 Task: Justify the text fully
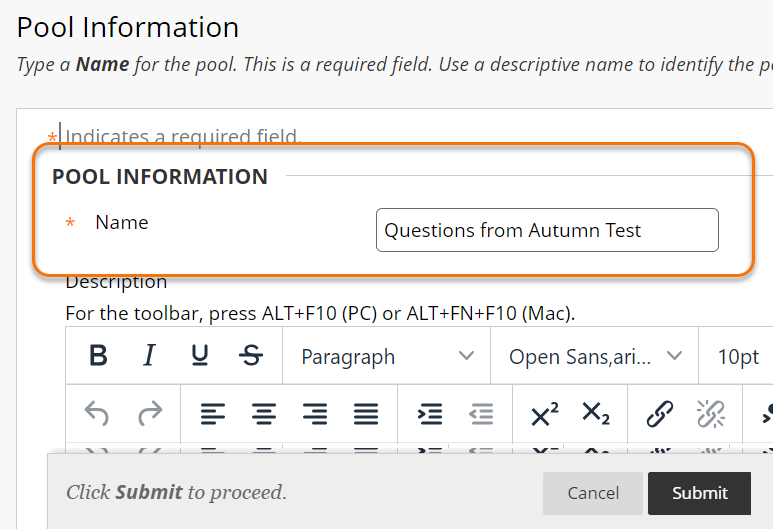366,413
